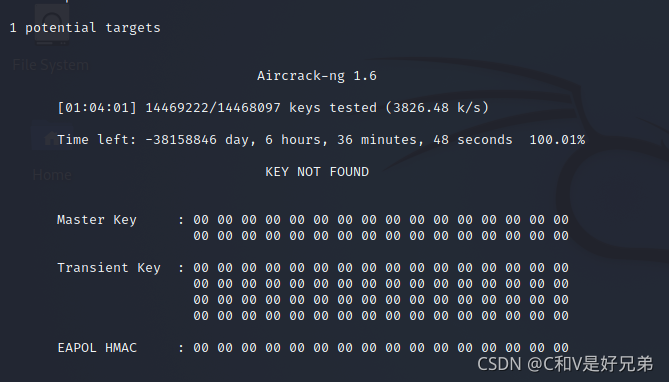Click the "1 potential targets" line
The image size is (669, 382).
[85, 28]
